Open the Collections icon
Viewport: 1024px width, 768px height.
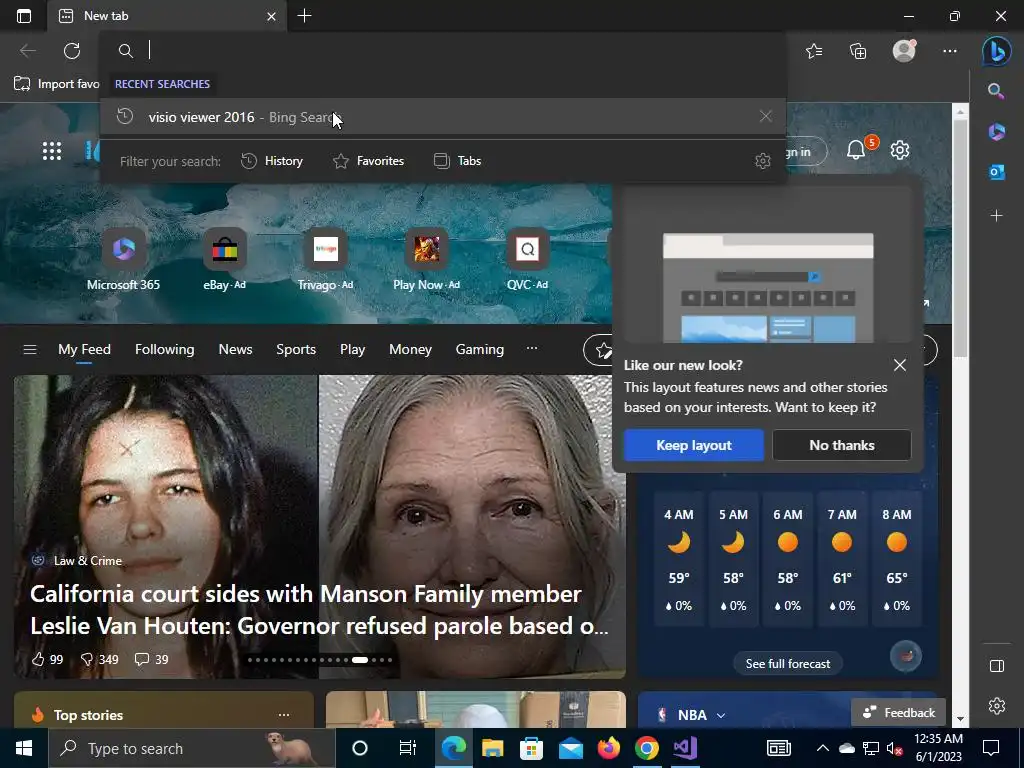(x=858, y=50)
